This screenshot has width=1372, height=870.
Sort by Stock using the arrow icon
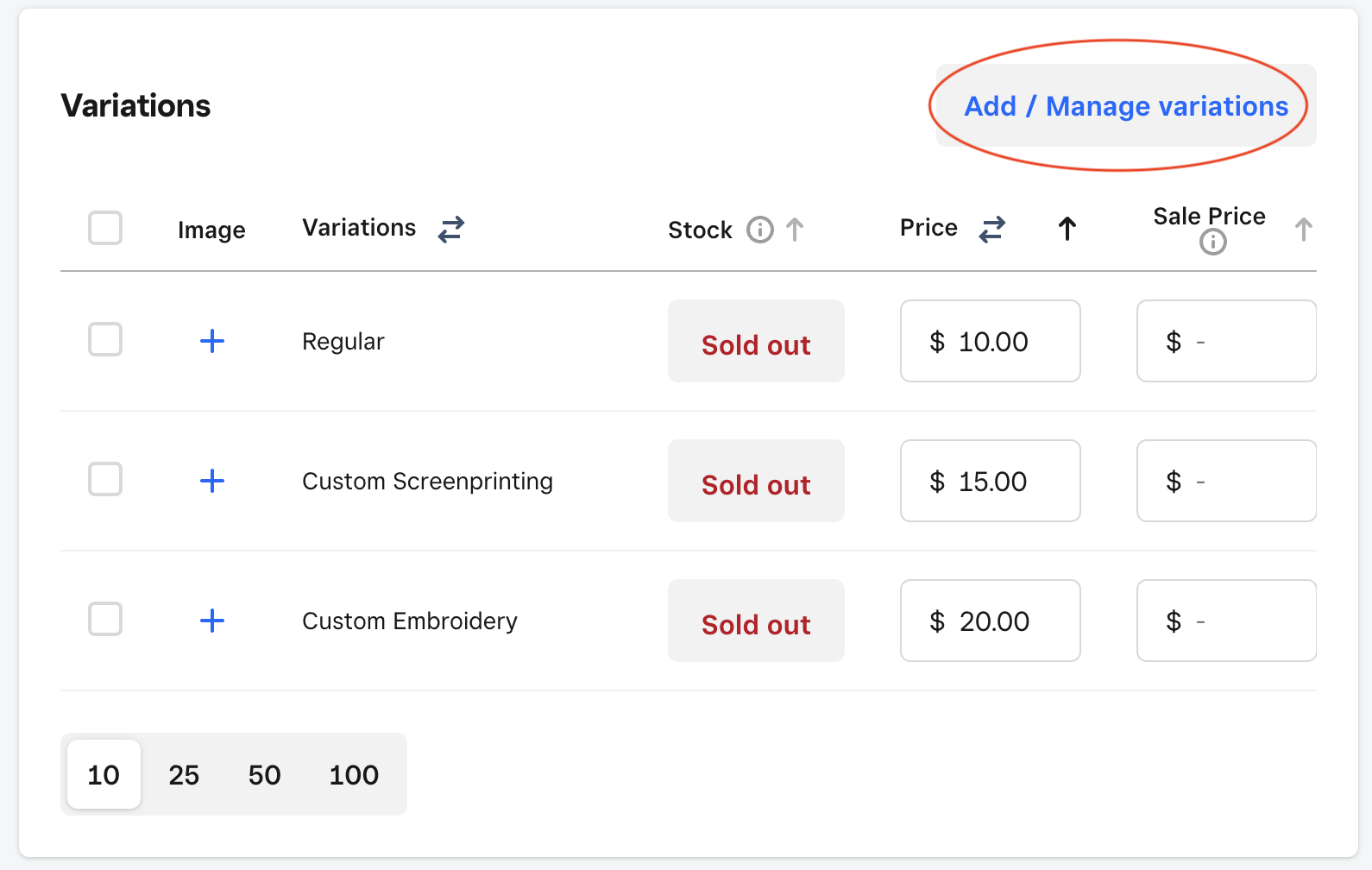click(x=795, y=230)
